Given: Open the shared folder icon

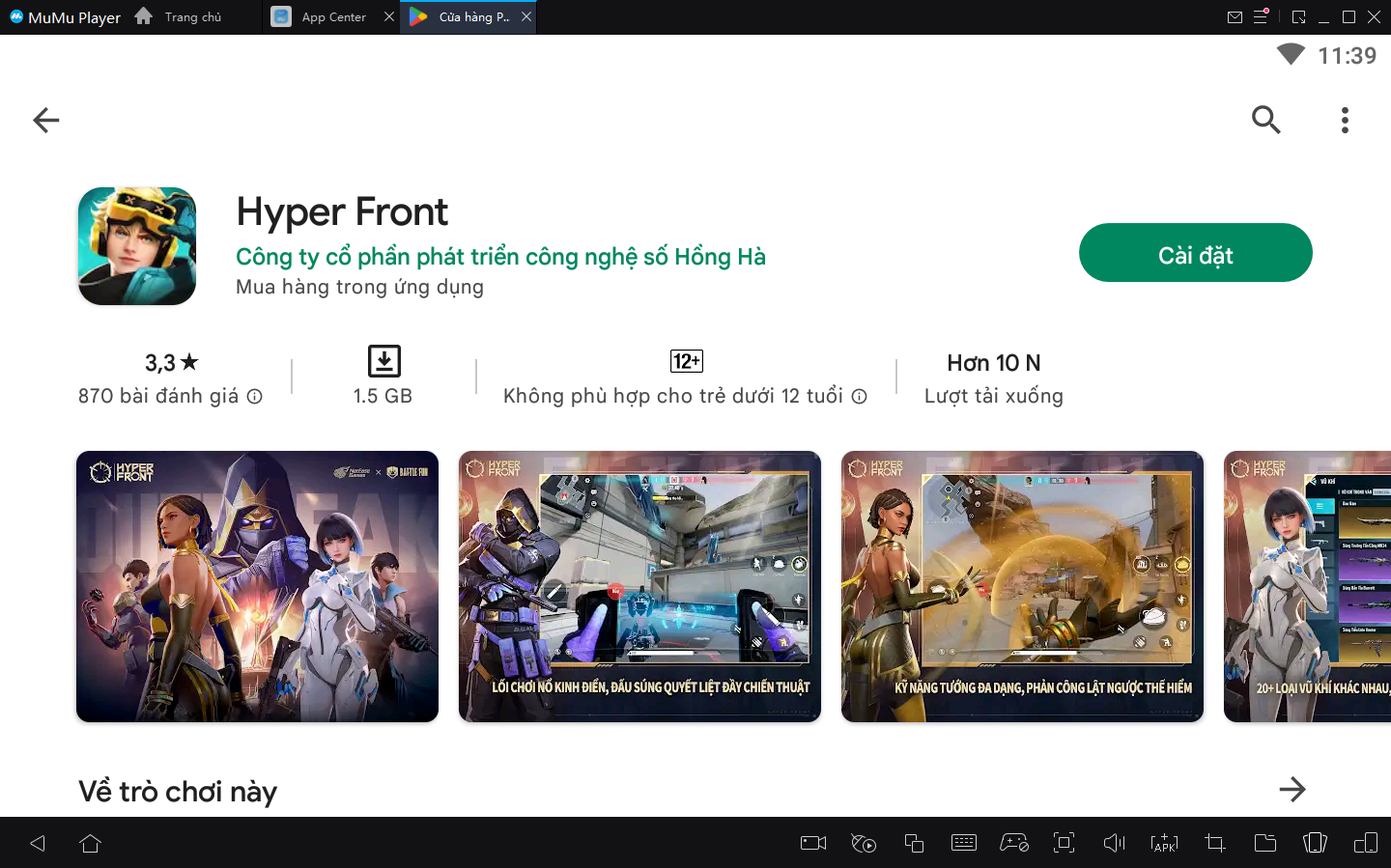Looking at the screenshot, I should (x=1265, y=843).
